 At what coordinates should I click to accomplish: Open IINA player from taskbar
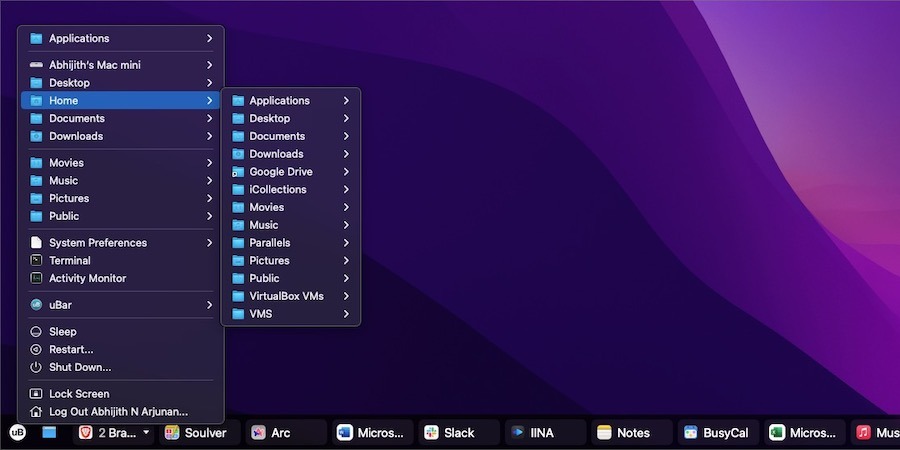[545, 433]
